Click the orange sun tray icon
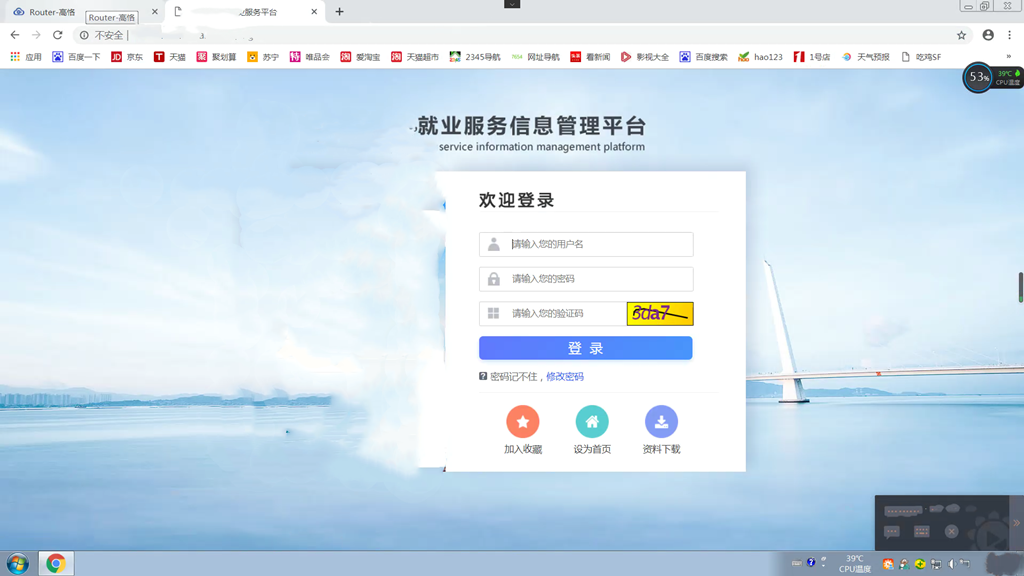Screen dimensions: 1024x576 coord(888,564)
